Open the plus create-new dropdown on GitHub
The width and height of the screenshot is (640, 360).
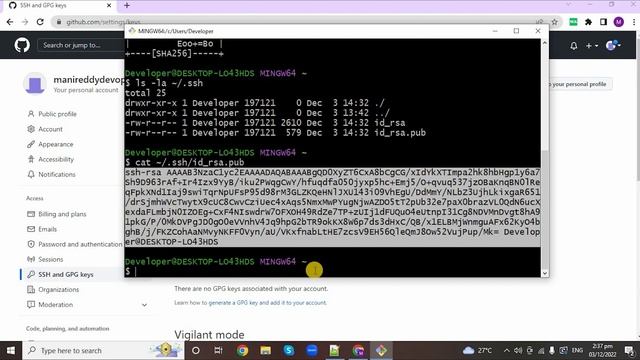[591, 46]
